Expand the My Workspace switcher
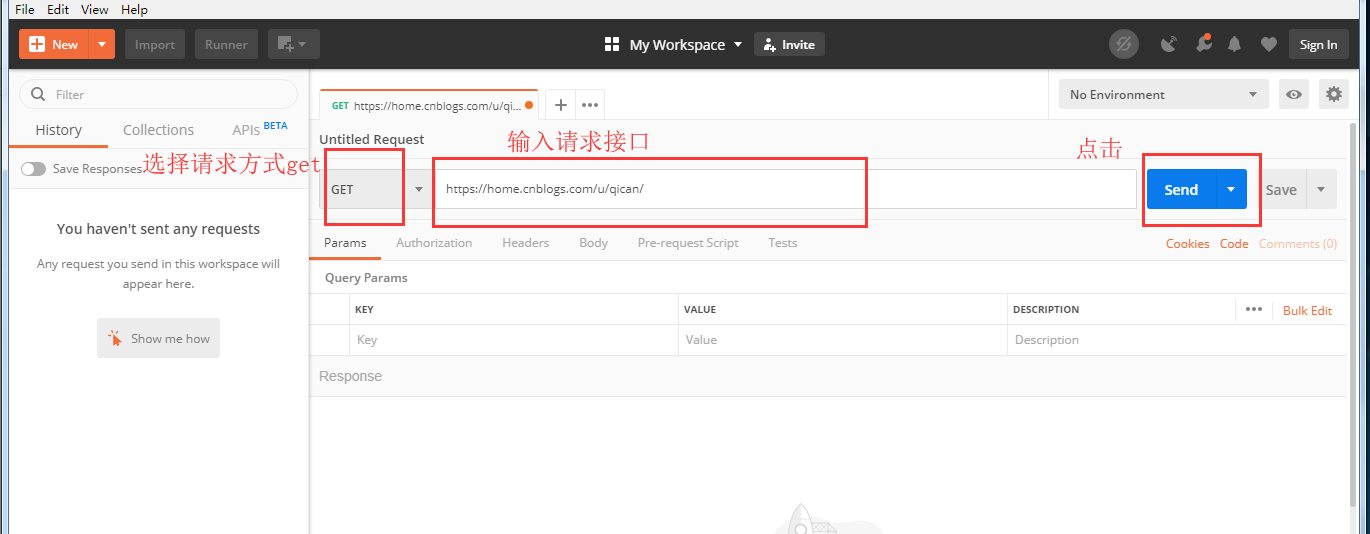The image size is (1370, 534). 674,45
